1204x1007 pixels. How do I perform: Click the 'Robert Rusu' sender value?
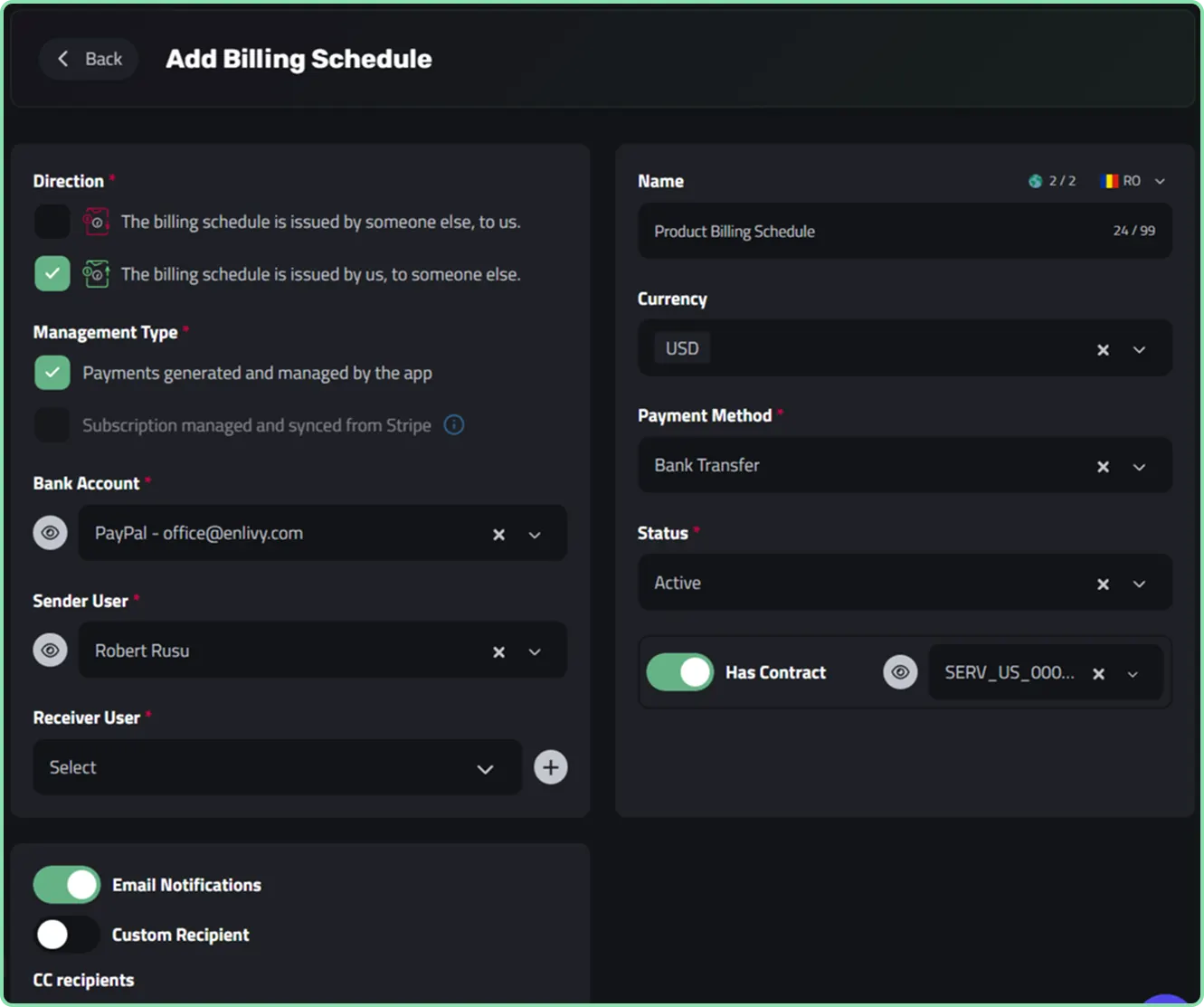click(142, 651)
